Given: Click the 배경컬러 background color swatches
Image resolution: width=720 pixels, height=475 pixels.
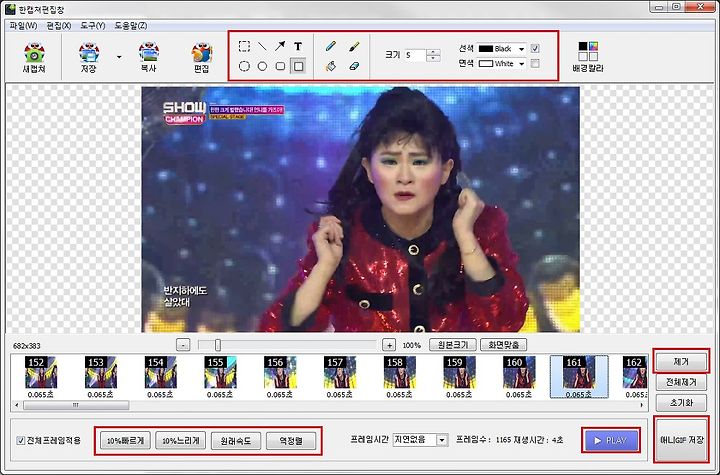Looking at the screenshot, I should tap(588, 51).
